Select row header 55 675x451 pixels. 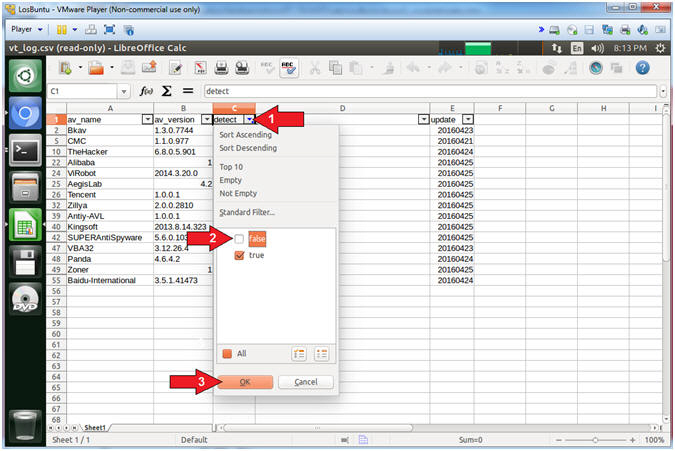[56, 281]
